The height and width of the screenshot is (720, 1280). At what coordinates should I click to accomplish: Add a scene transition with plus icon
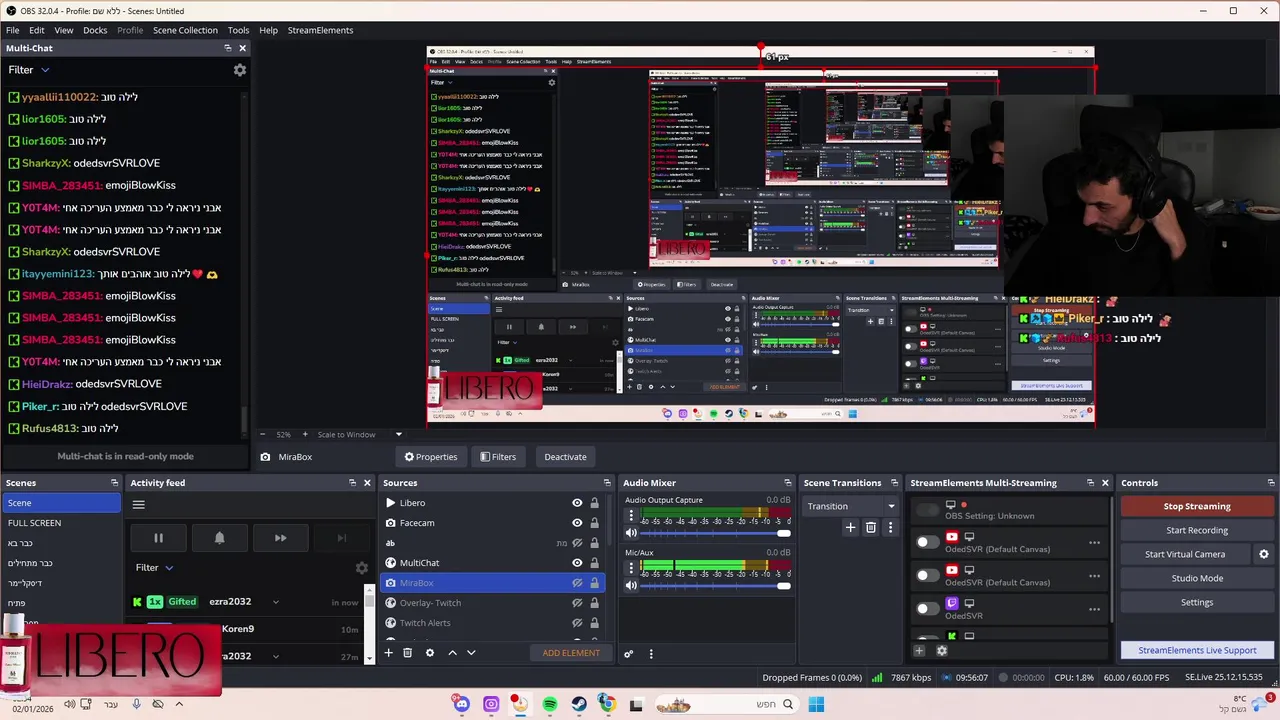(850, 527)
